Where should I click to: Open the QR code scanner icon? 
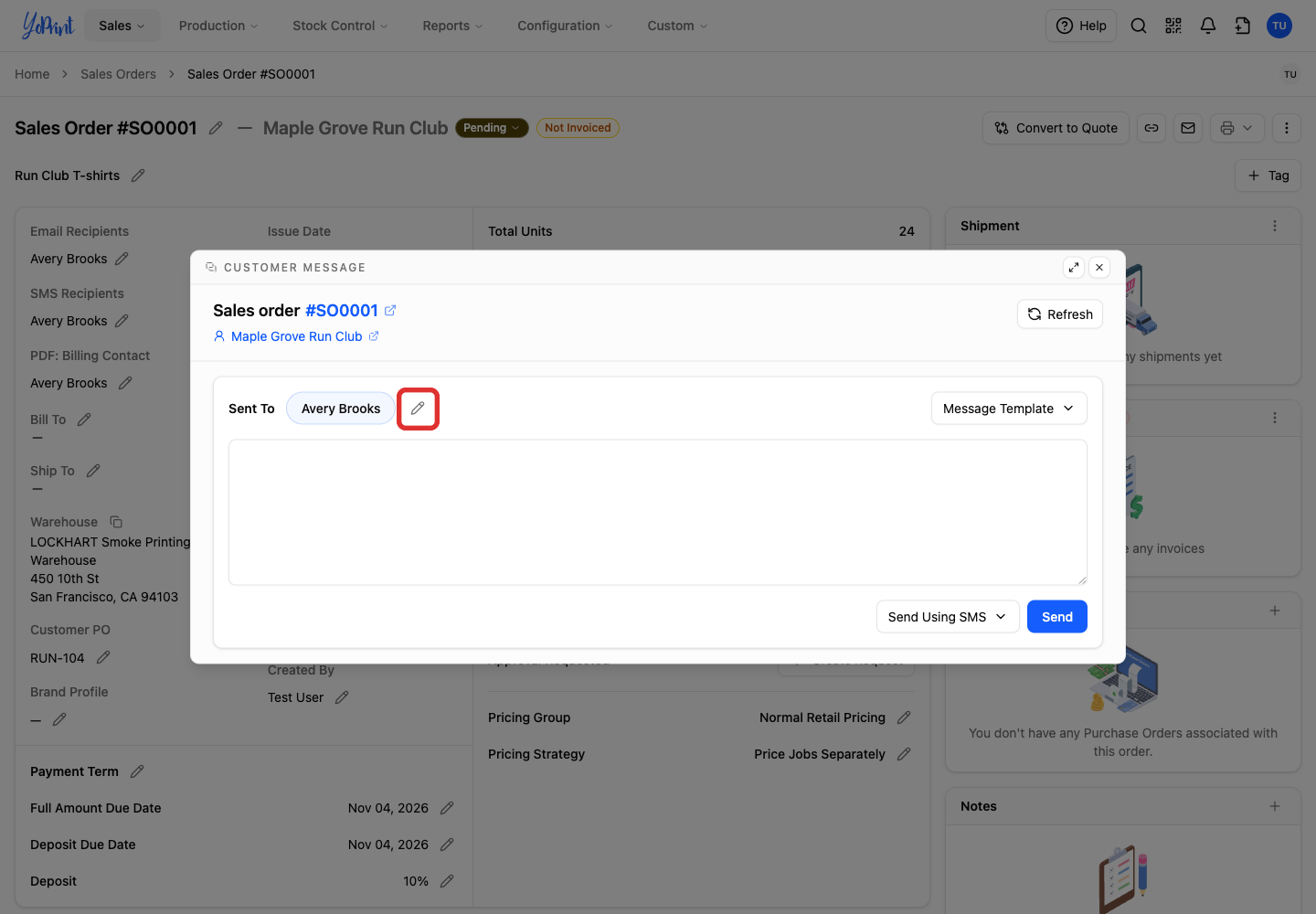click(x=1173, y=26)
